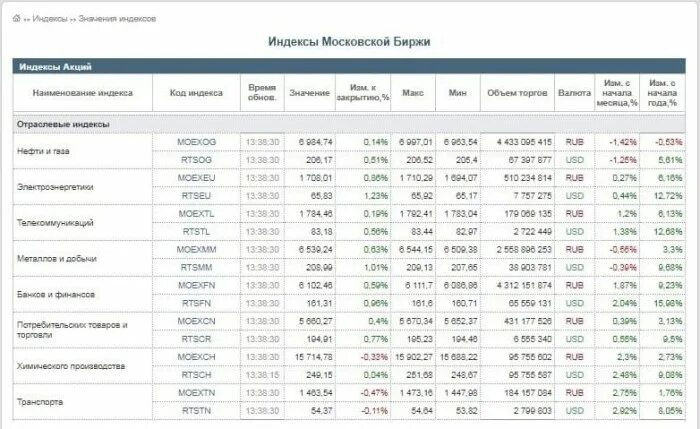Image resolution: width=700 pixels, height=429 pixels.
Task: Select the MOEXCN min value 5 652,37
Action: click(x=461, y=321)
